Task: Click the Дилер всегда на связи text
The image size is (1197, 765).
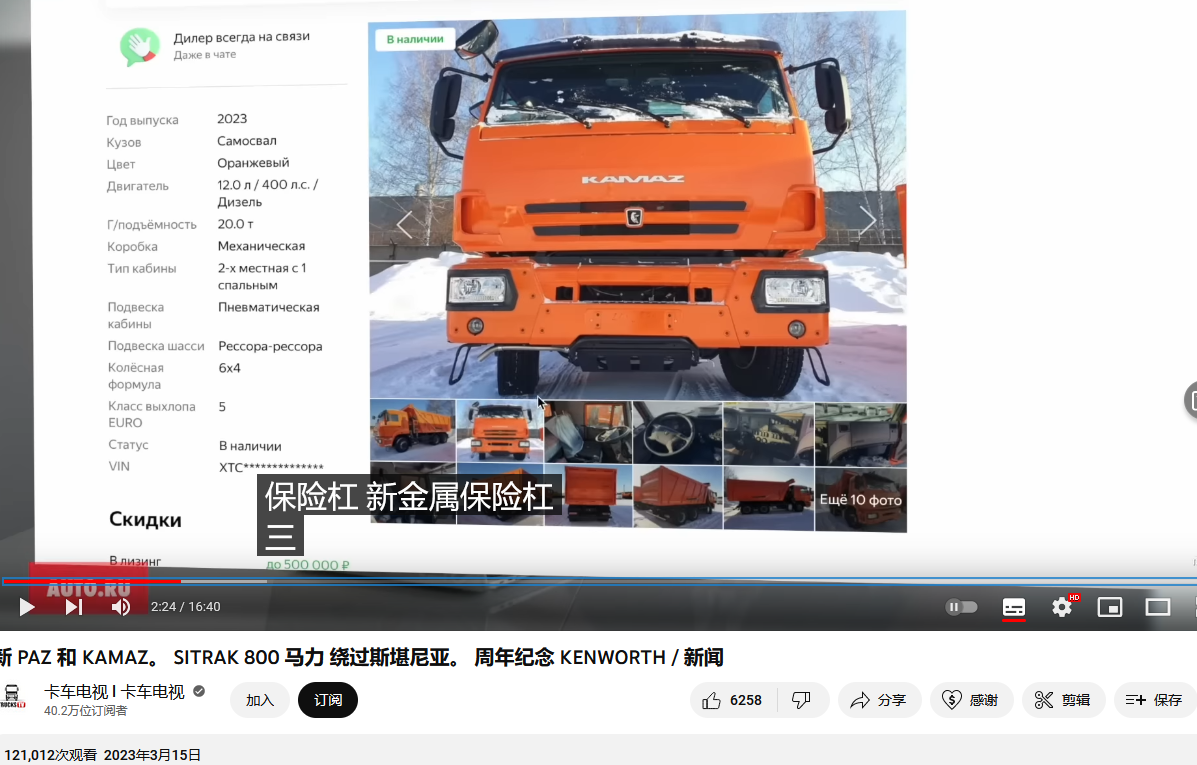Action: point(241,37)
